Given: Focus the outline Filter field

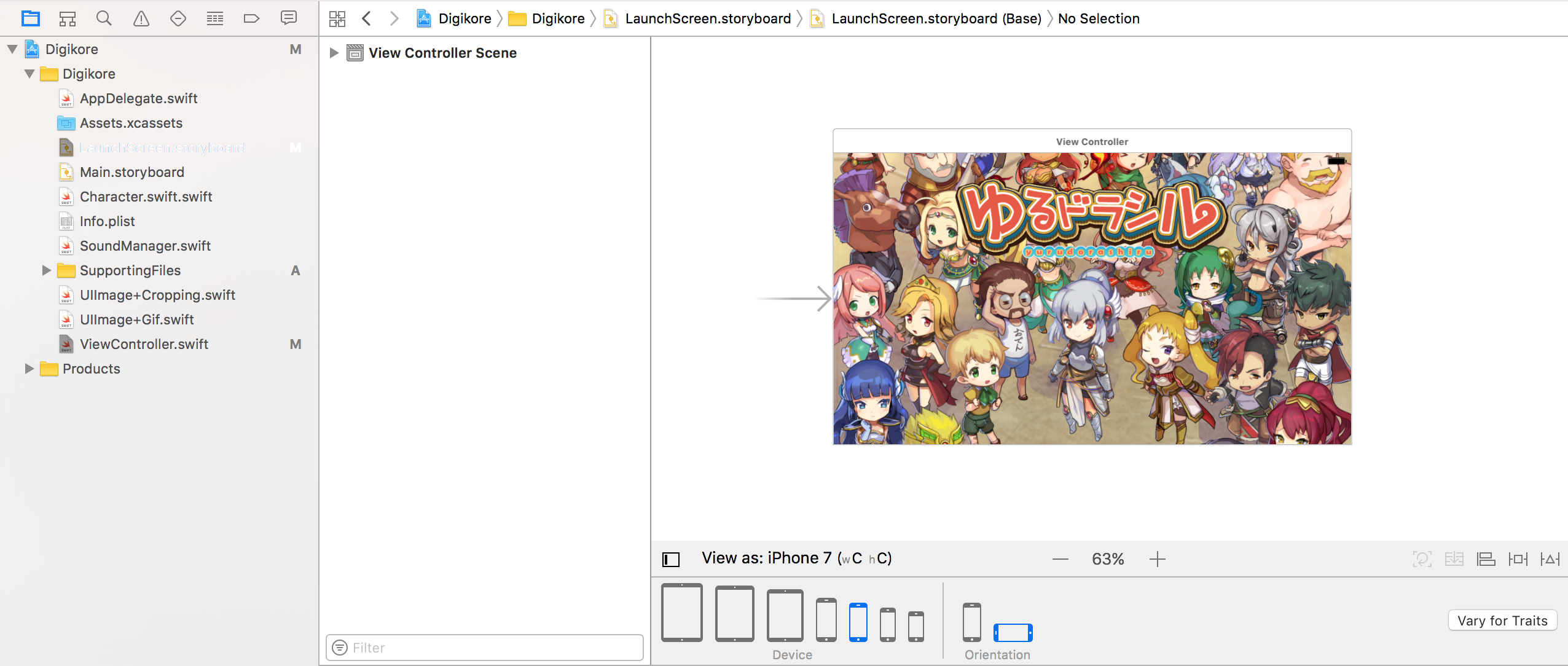Looking at the screenshot, I should (485, 648).
